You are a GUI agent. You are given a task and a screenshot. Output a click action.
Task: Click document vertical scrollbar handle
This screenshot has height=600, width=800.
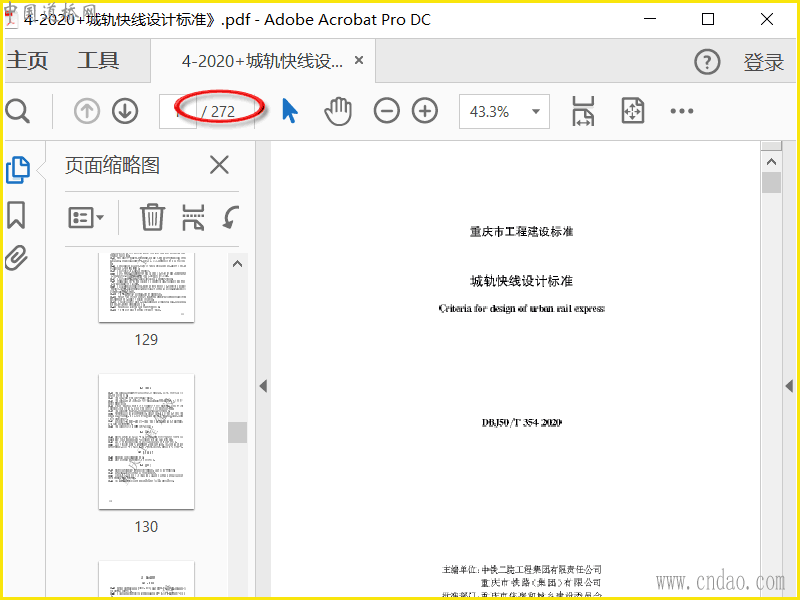point(771,183)
